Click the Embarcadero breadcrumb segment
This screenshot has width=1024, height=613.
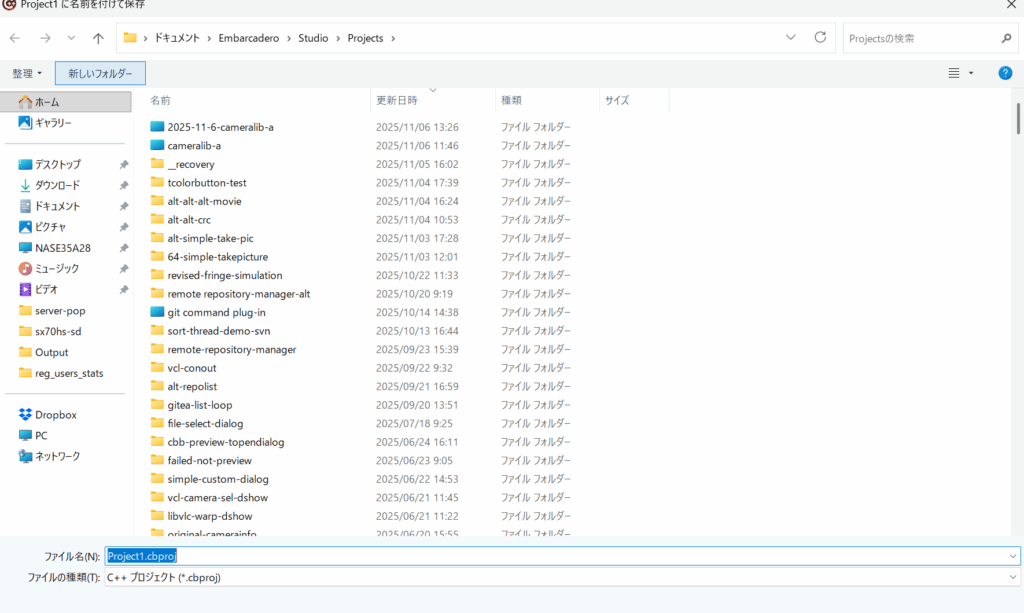tap(248, 38)
